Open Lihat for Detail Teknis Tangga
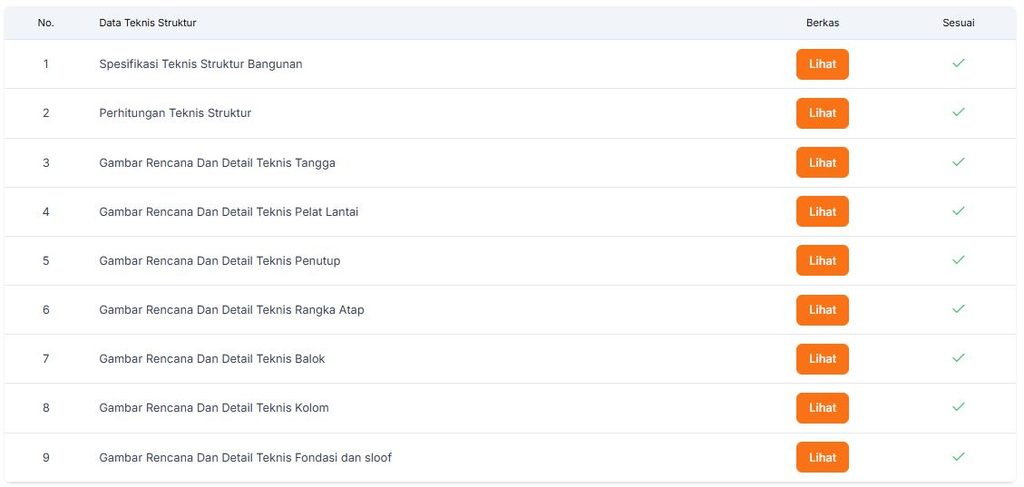 coord(822,162)
